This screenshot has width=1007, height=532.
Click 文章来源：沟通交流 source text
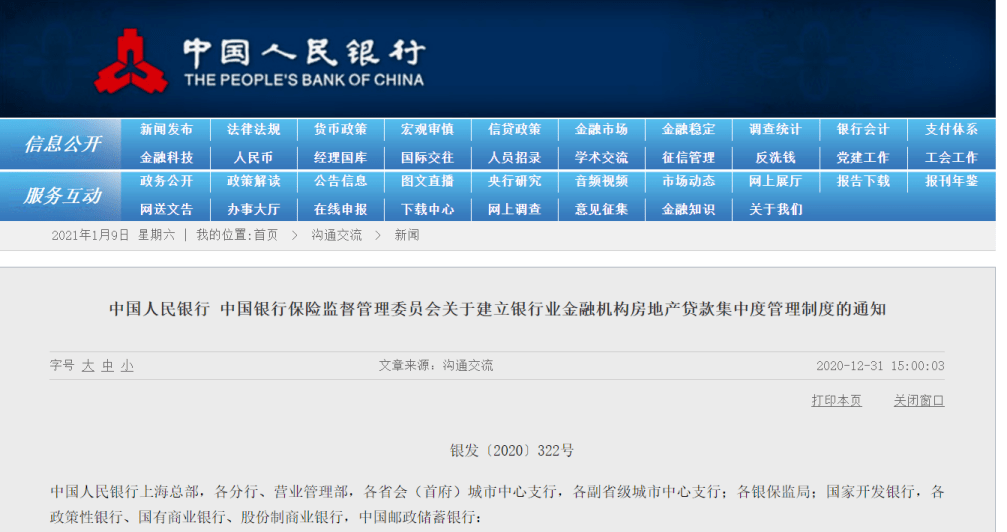435,366
